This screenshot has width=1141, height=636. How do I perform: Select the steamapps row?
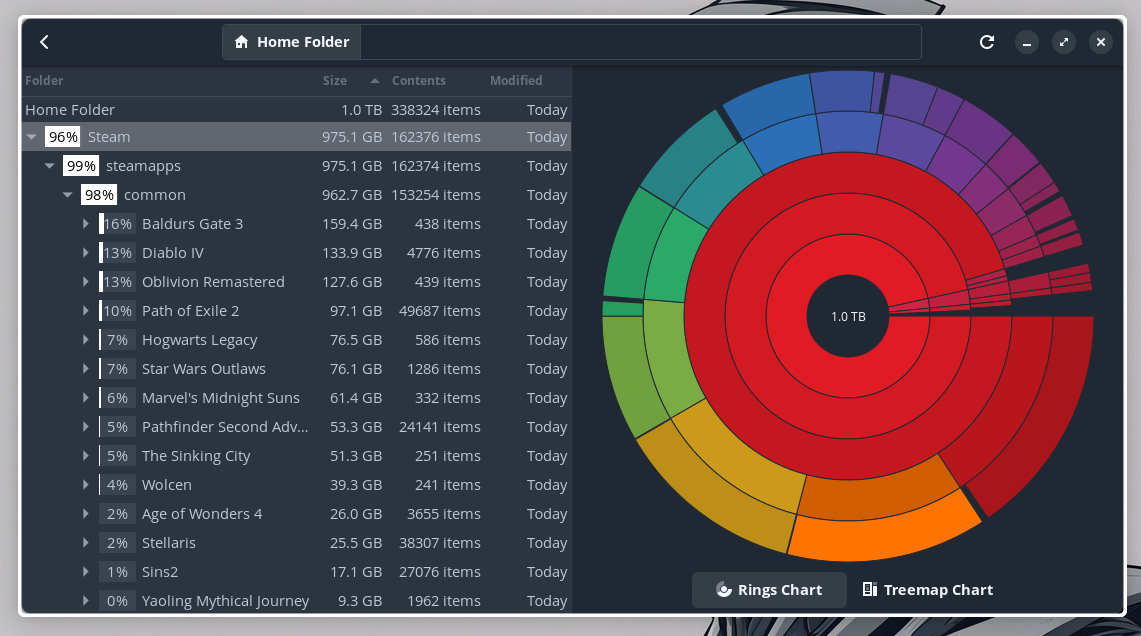tap(296, 166)
